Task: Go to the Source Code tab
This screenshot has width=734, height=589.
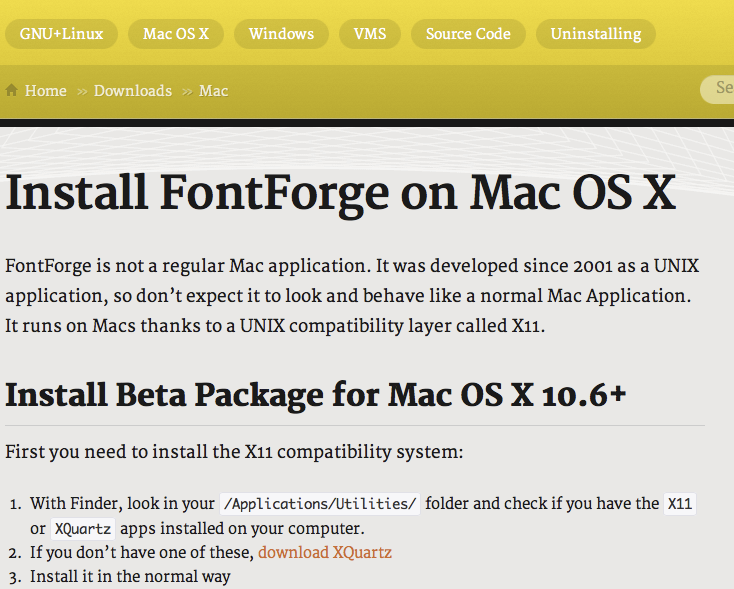Action: pyautogui.click(x=468, y=34)
